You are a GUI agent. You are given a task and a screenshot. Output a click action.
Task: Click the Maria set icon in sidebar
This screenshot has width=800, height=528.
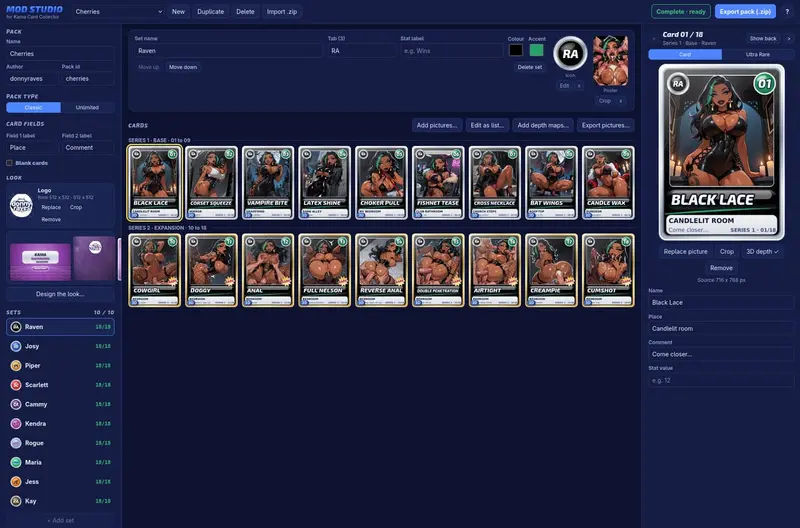(x=16, y=463)
